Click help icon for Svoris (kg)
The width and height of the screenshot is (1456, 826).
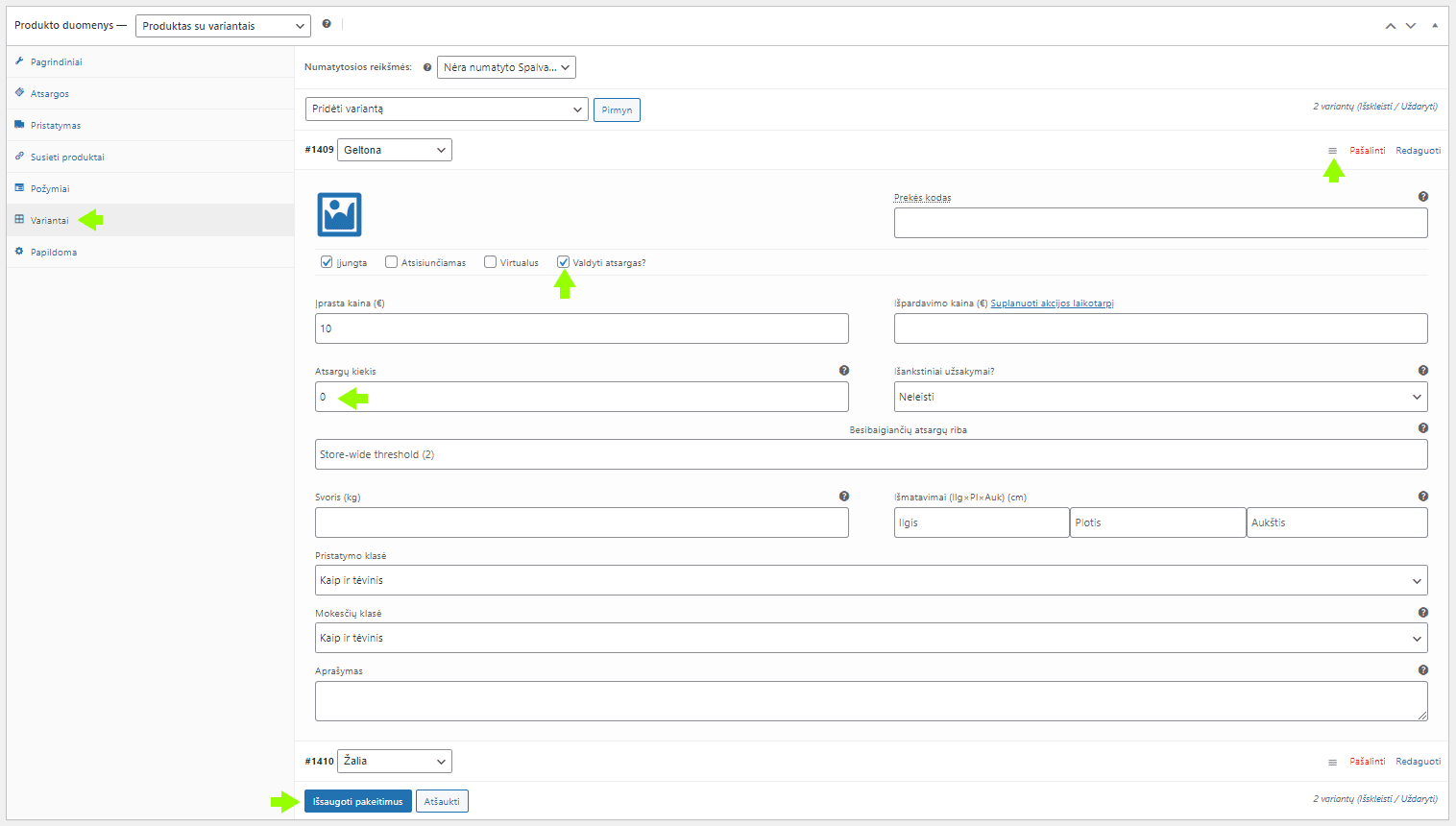[843, 497]
